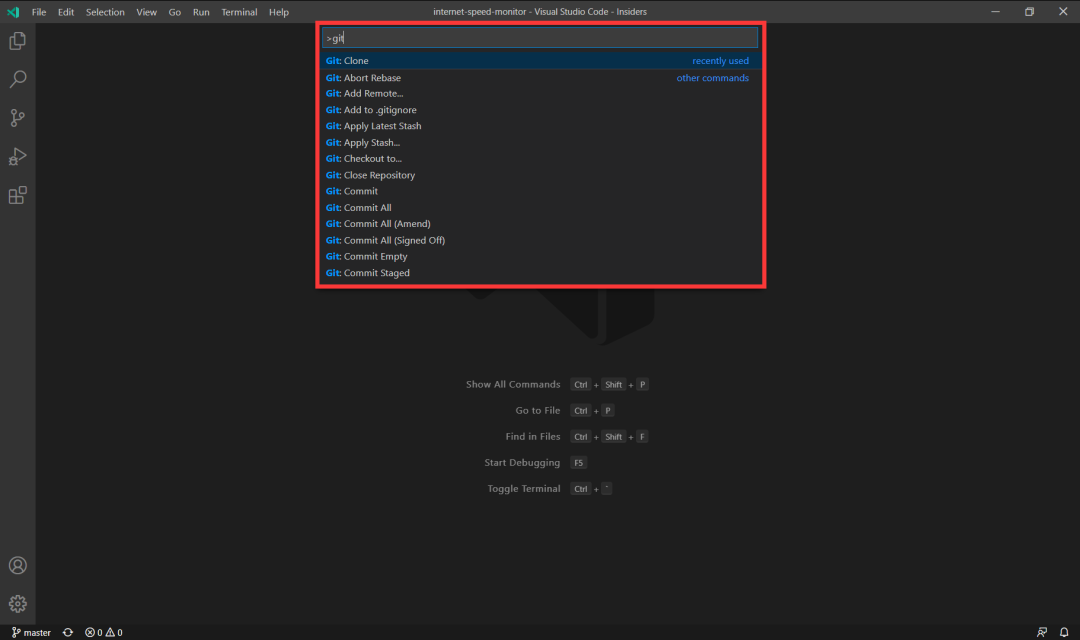Open the Source Control view
The height and width of the screenshot is (640, 1080).
[18, 118]
